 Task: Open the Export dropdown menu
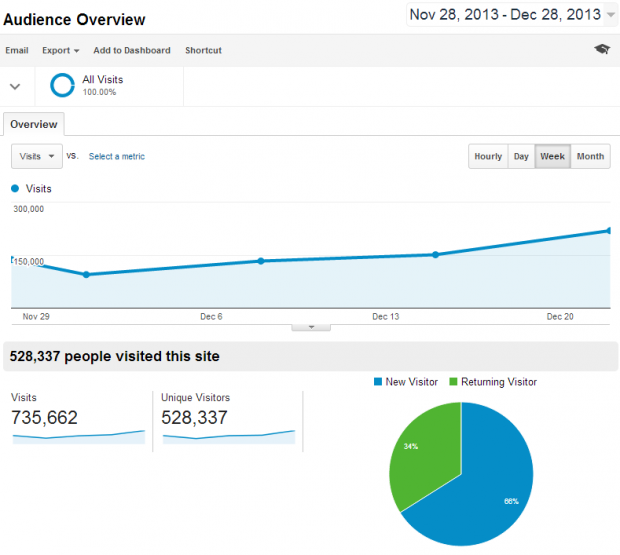click(60, 50)
